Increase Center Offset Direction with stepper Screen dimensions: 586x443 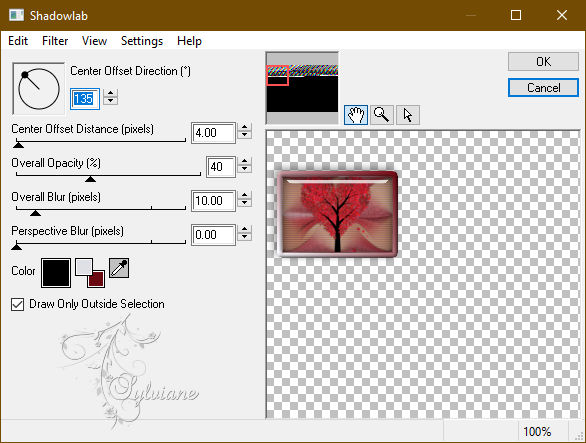tap(110, 93)
